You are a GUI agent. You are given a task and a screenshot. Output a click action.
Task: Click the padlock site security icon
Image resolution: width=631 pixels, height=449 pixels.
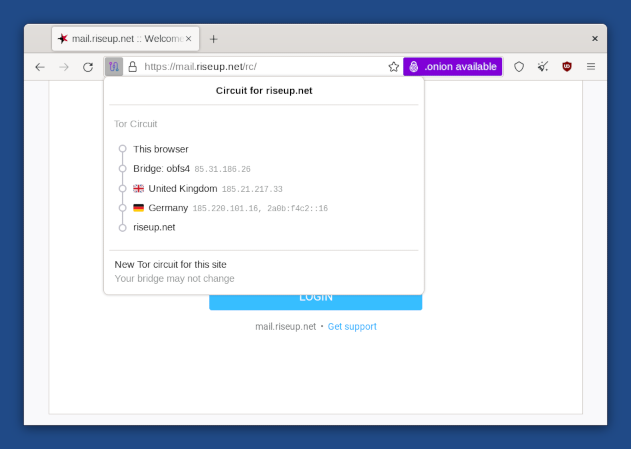132,67
